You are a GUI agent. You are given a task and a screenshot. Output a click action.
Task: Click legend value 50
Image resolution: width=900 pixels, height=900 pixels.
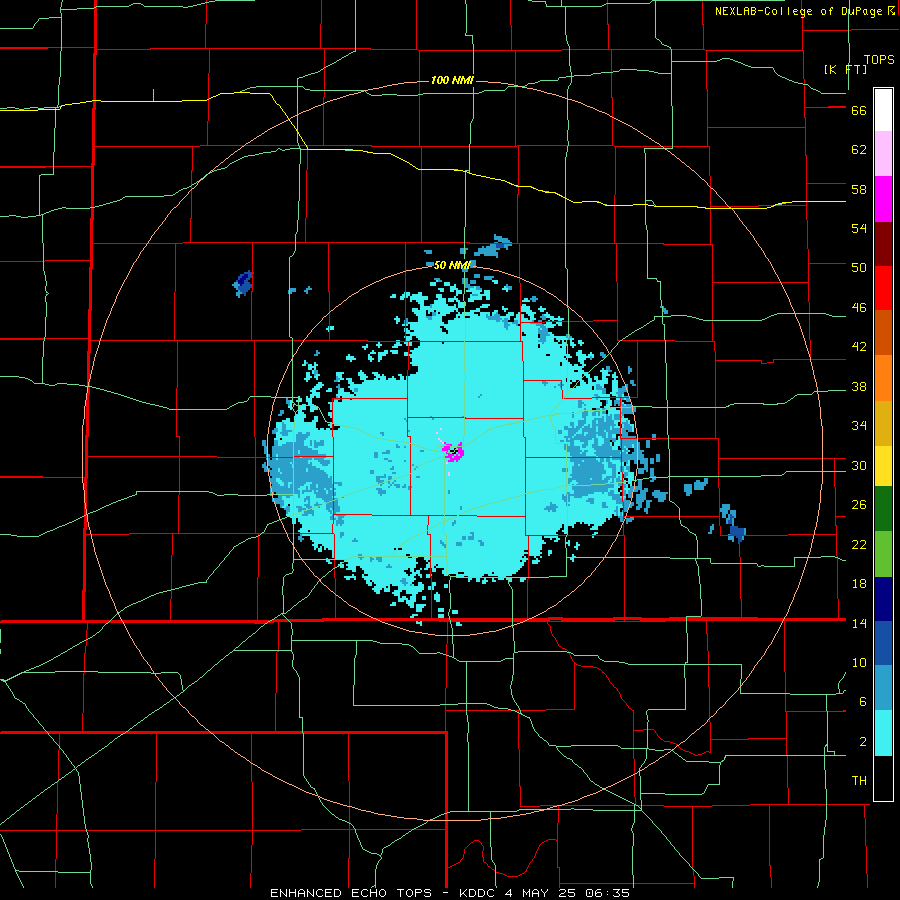[859, 268]
